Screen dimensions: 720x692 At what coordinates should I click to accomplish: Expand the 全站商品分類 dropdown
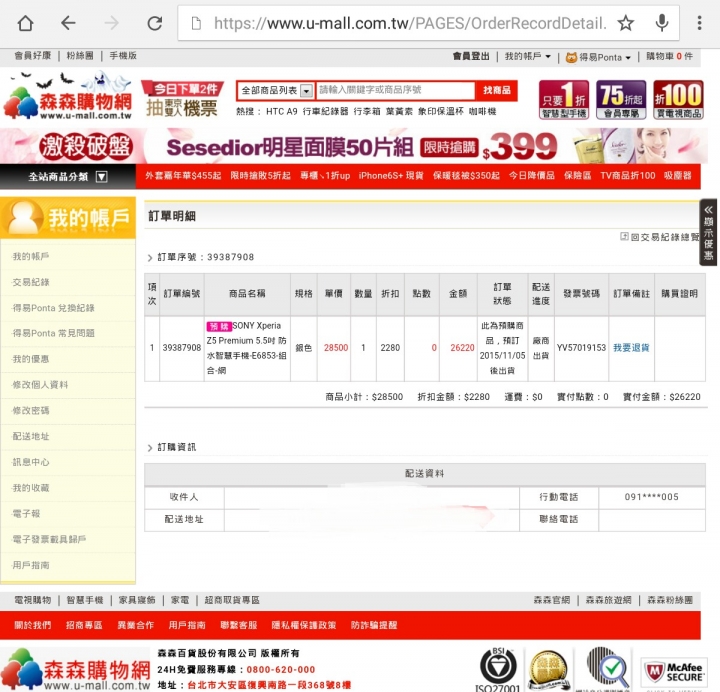68,177
